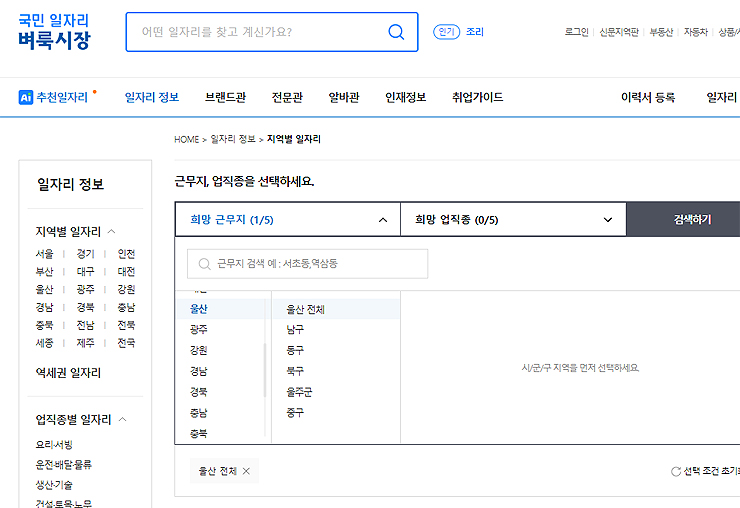Viewport: 740px width, 508px height.
Task: Open the 벼룩시장 logo home link
Action: pyautogui.click(x=54, y=32)
